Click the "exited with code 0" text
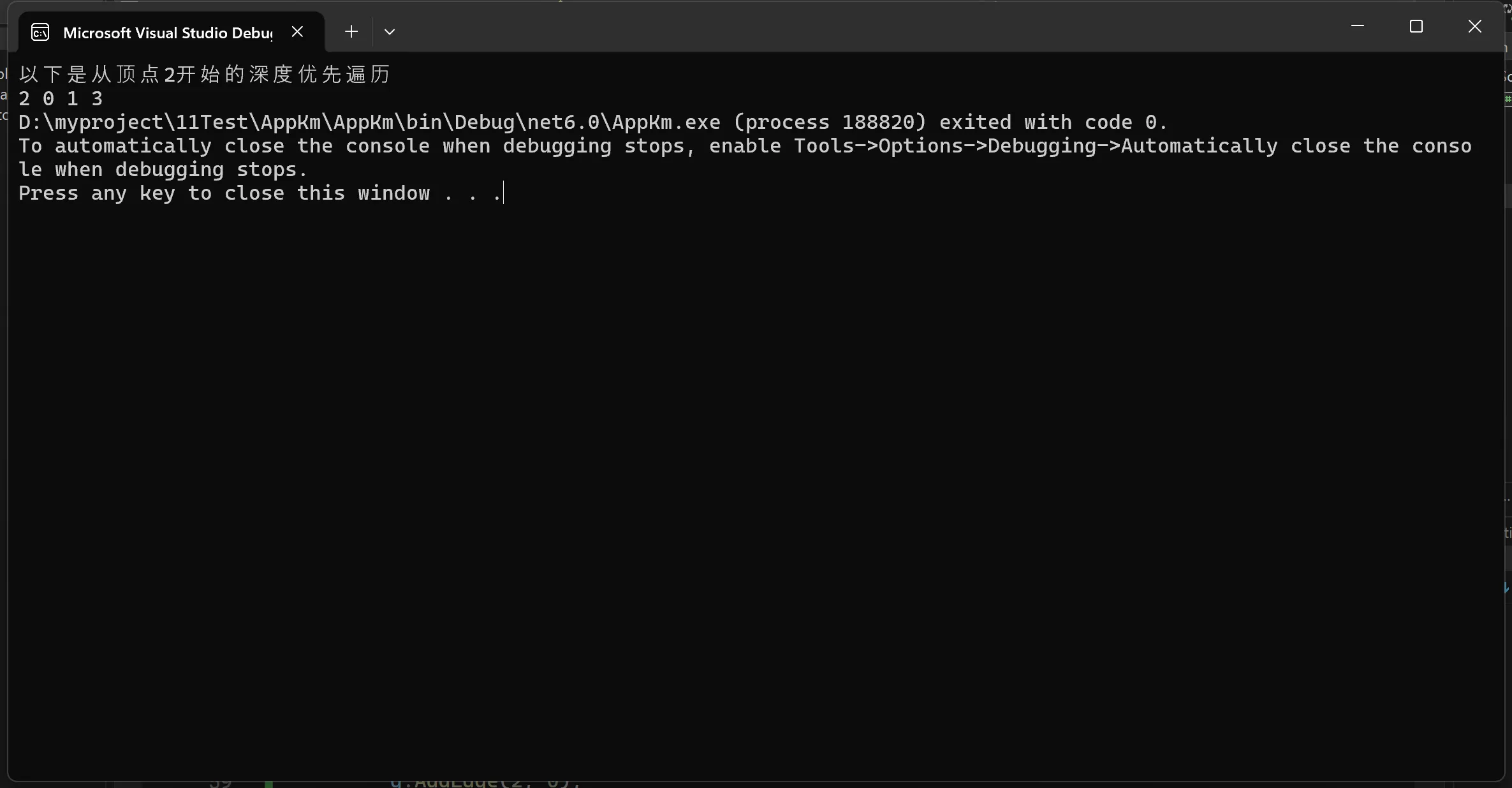The image size is (1512, 788). 1052,123
